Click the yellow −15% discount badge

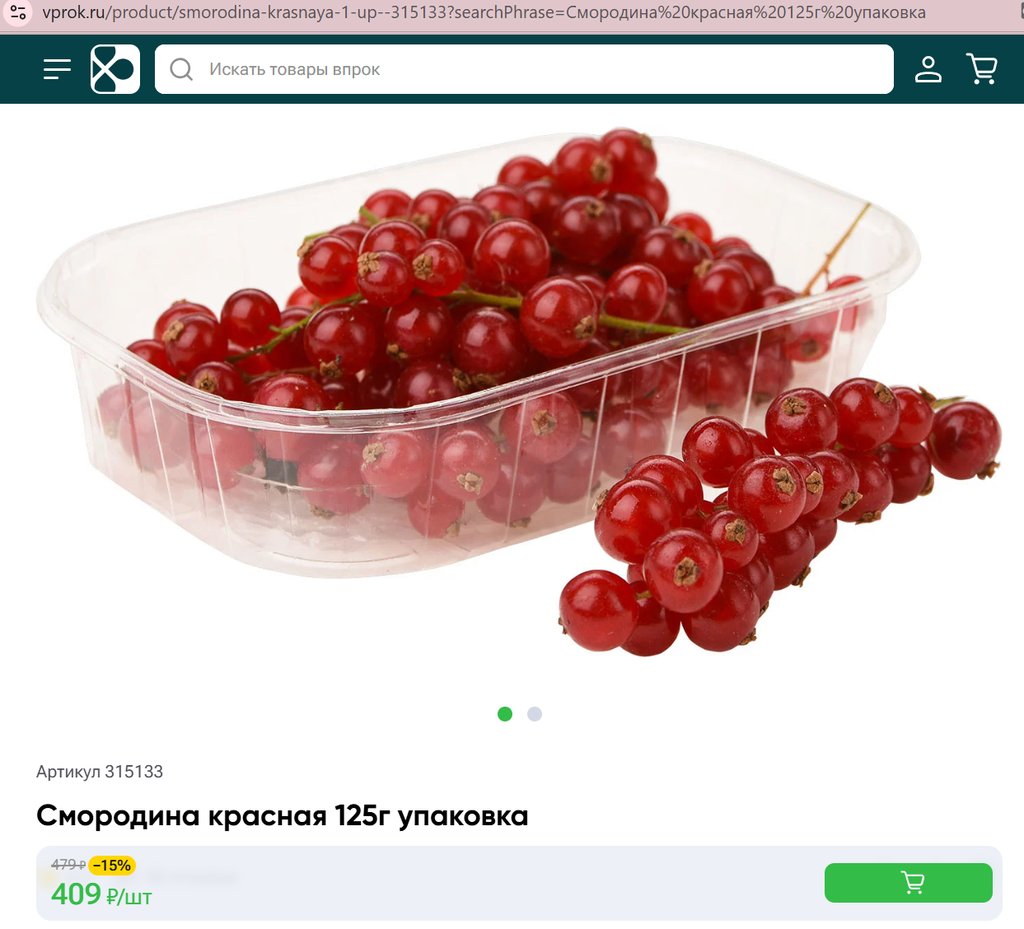[112, 865]
